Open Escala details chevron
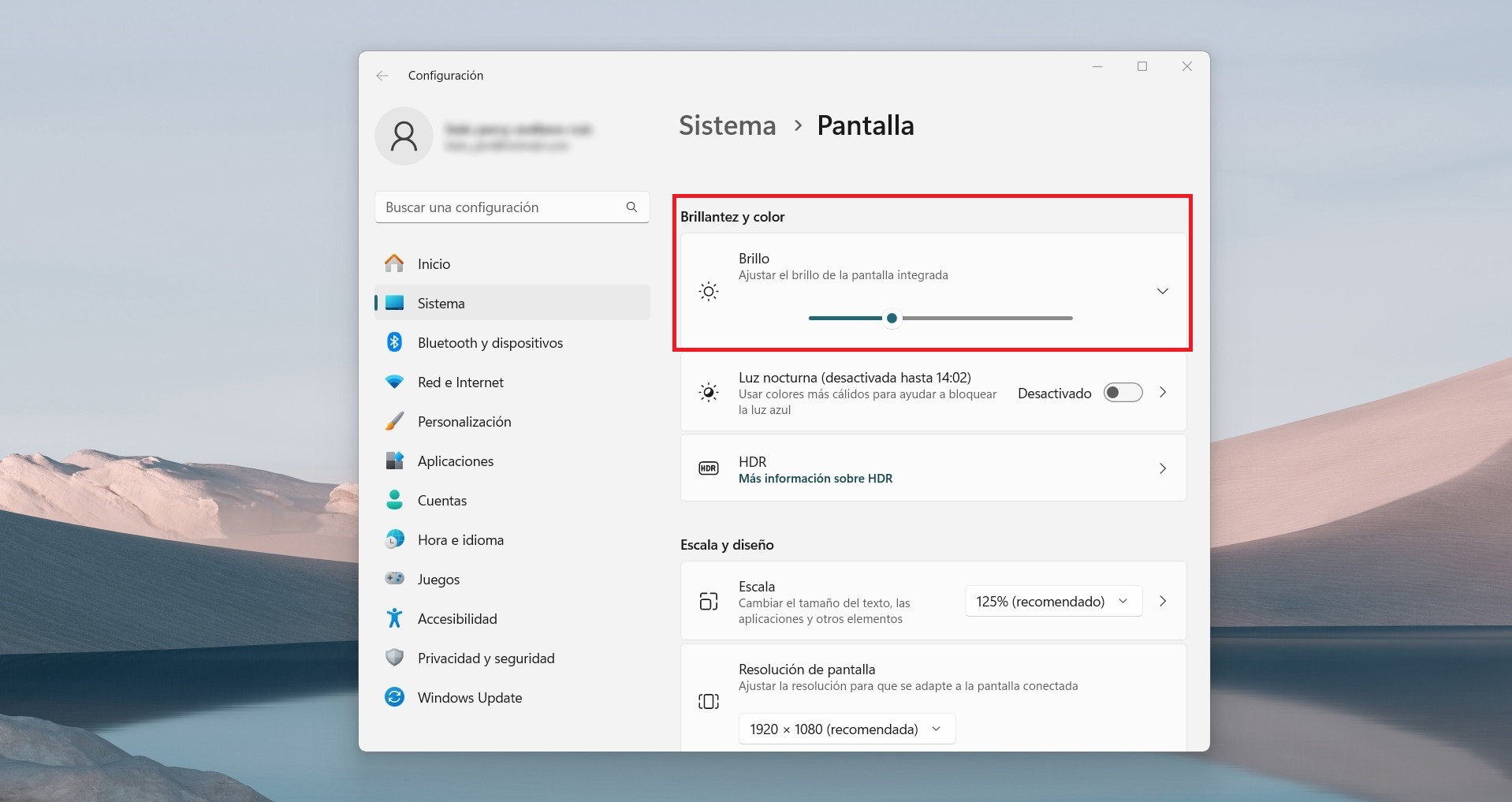 pyautogui.click(x=1162, y=601)
